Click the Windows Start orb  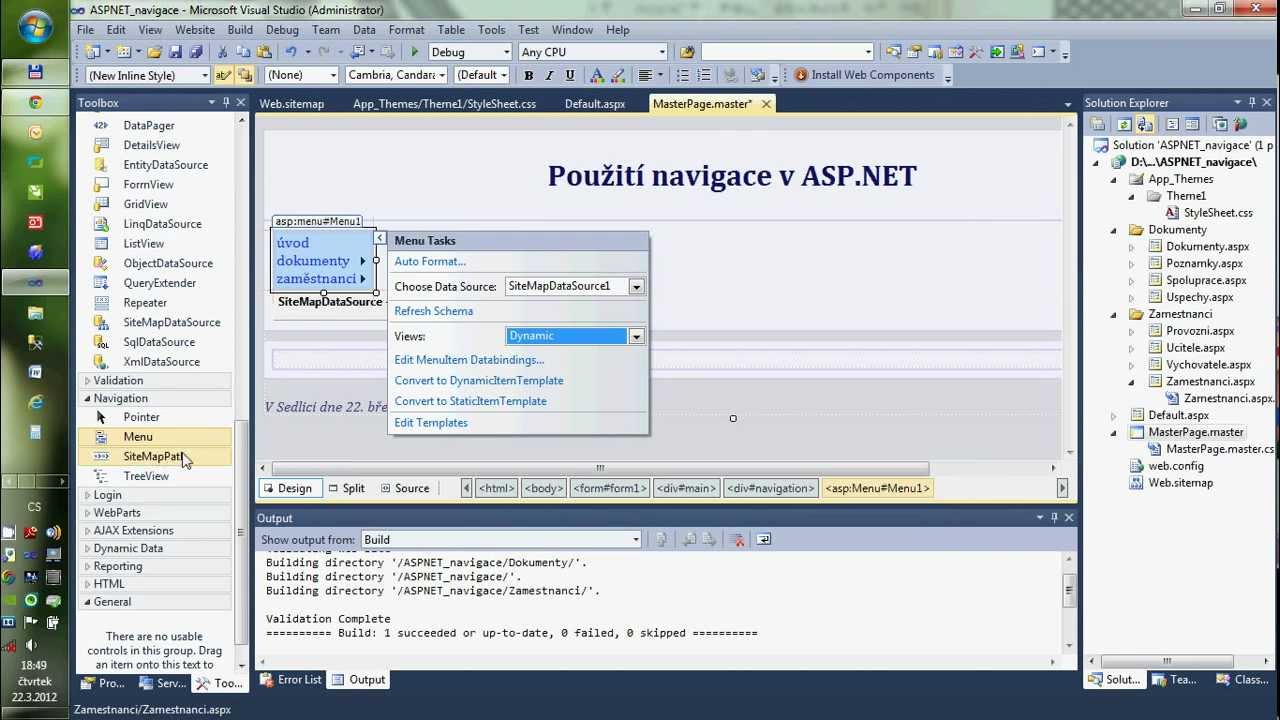tap(36, 26)
